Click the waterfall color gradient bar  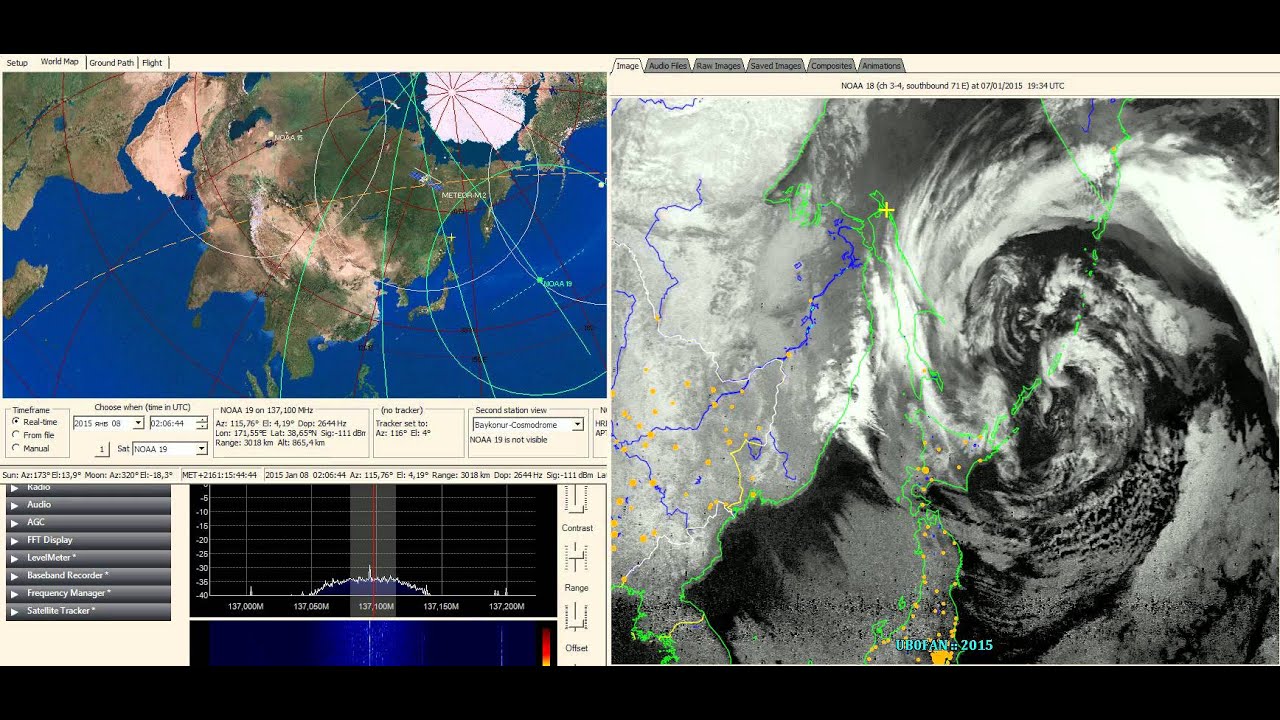546,645
